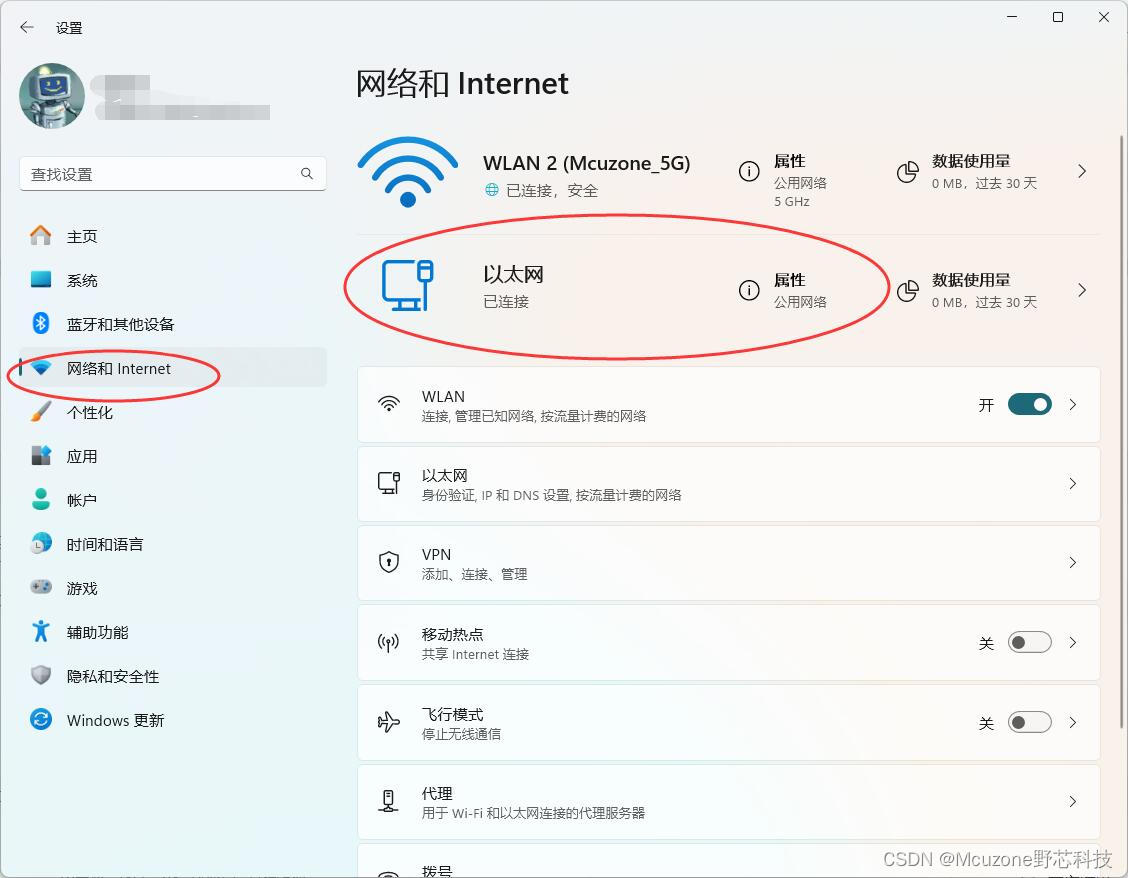Click the 飞行模式 airplane icon
This screenshot has height=878, width=1128.
[388, 722]
